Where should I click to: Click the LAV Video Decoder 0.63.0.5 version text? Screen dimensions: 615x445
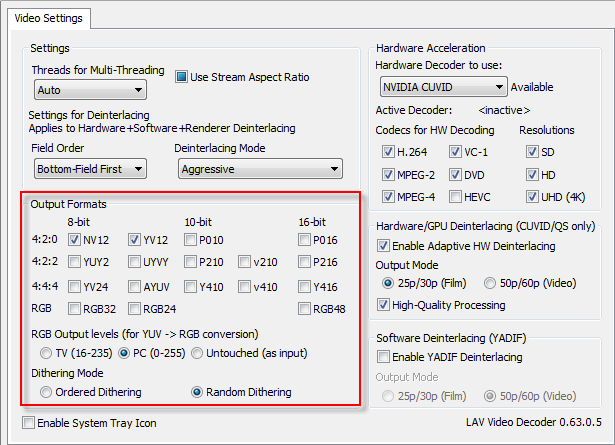534,422
